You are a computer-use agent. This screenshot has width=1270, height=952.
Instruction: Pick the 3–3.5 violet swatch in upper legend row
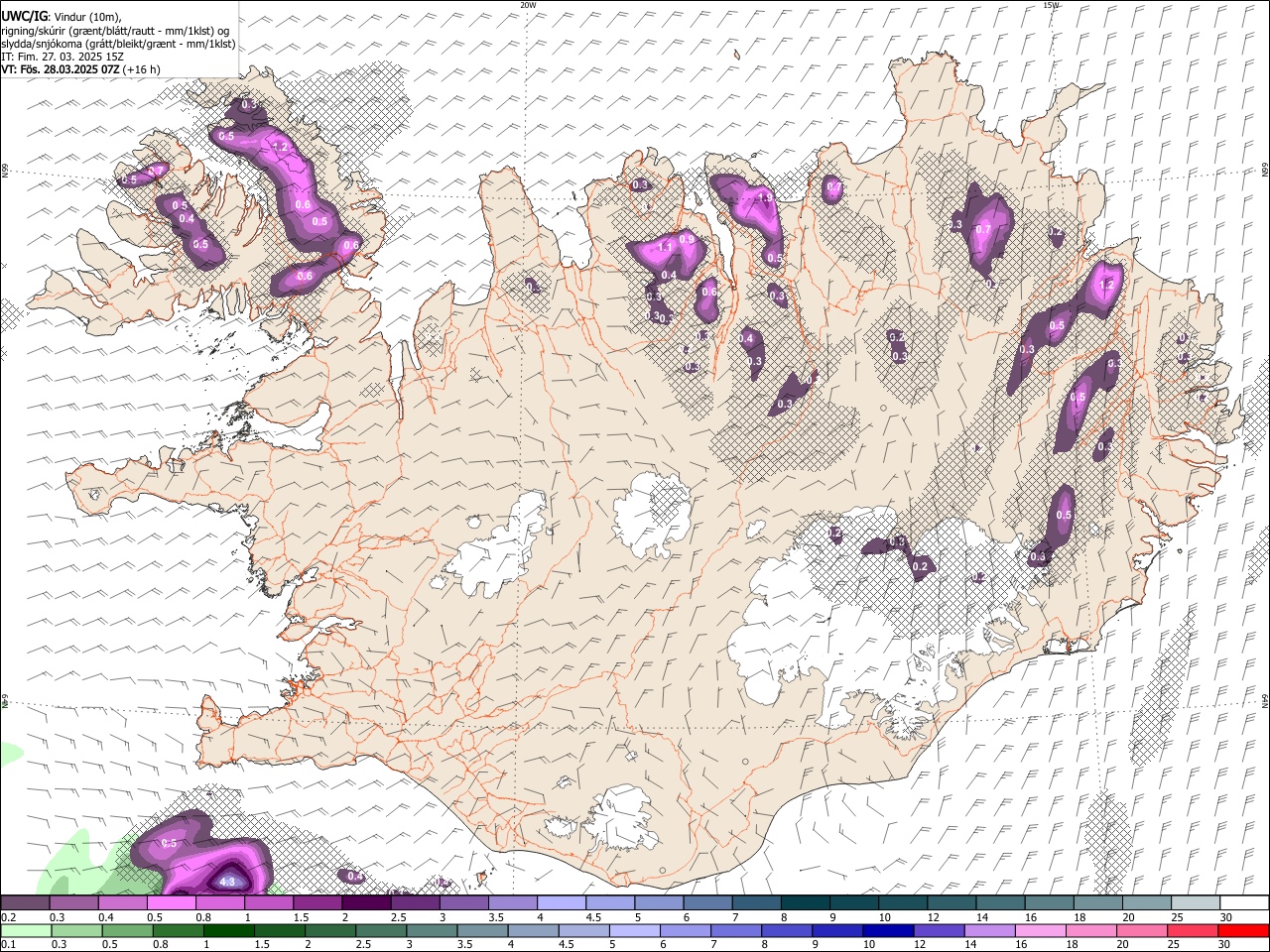(463, 903)
